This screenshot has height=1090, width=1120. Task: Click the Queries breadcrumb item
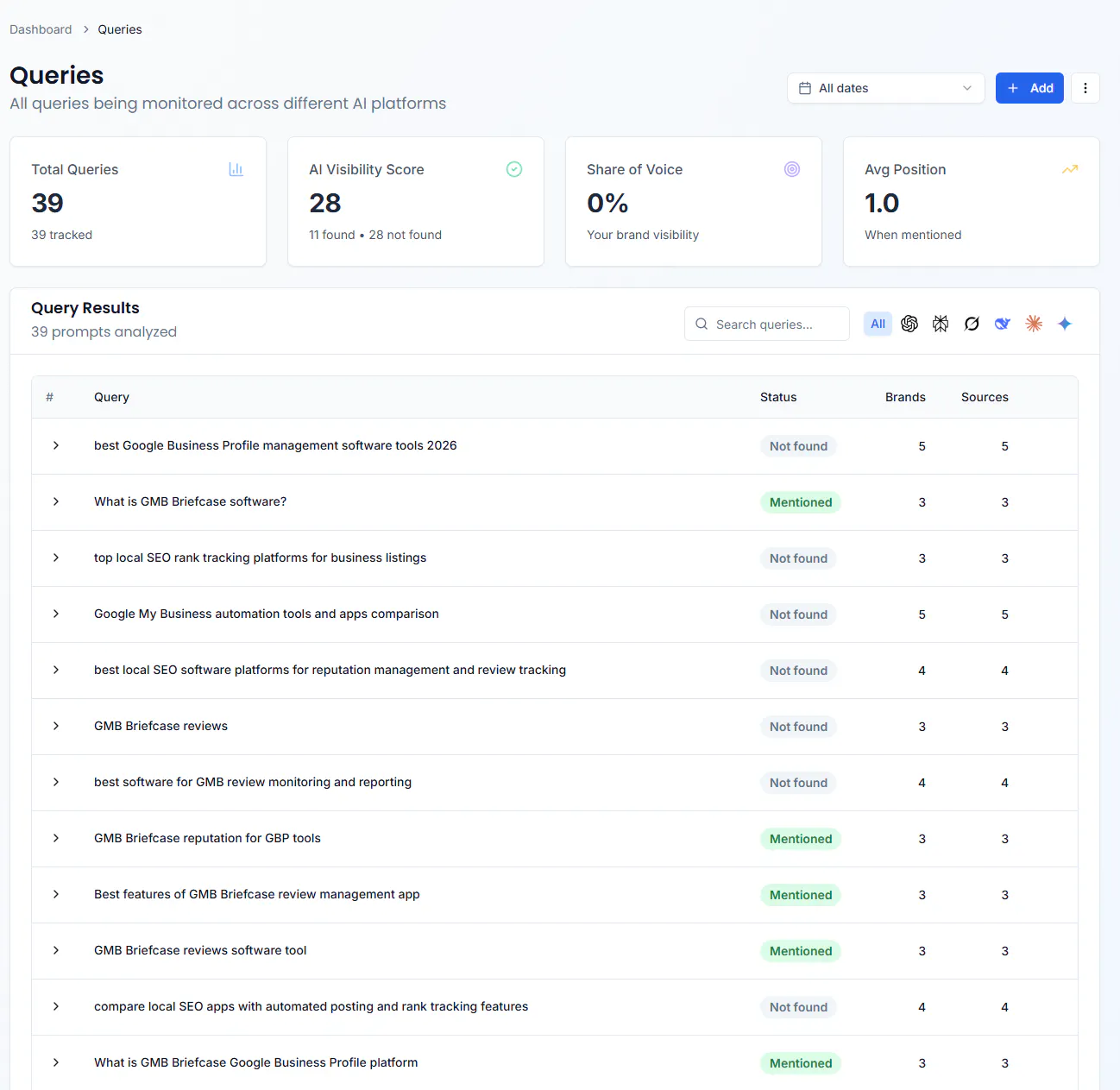[120, 29]
